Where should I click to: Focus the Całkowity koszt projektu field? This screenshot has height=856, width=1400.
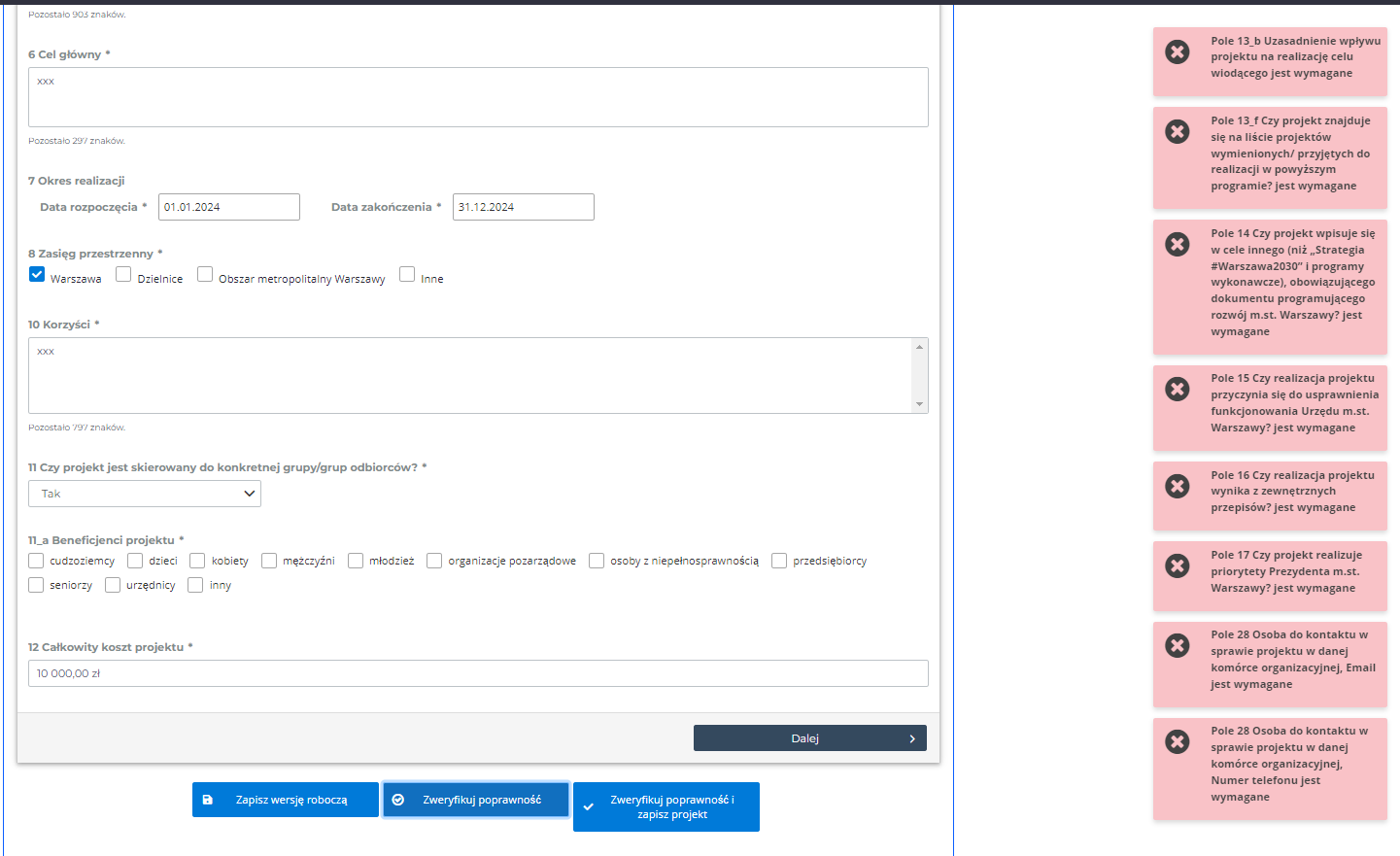click(x=478, y=673)
